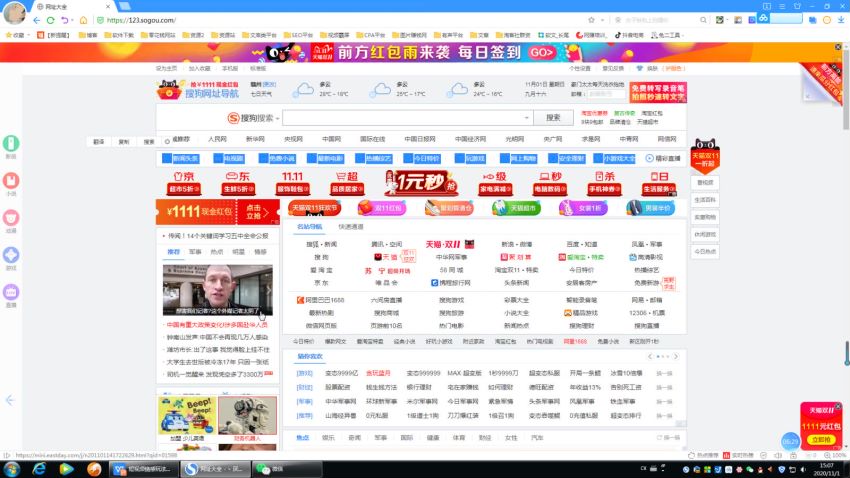850x478 pixels.
Task: Click the 精彩直播 play icon
Action: pos(649,158)
